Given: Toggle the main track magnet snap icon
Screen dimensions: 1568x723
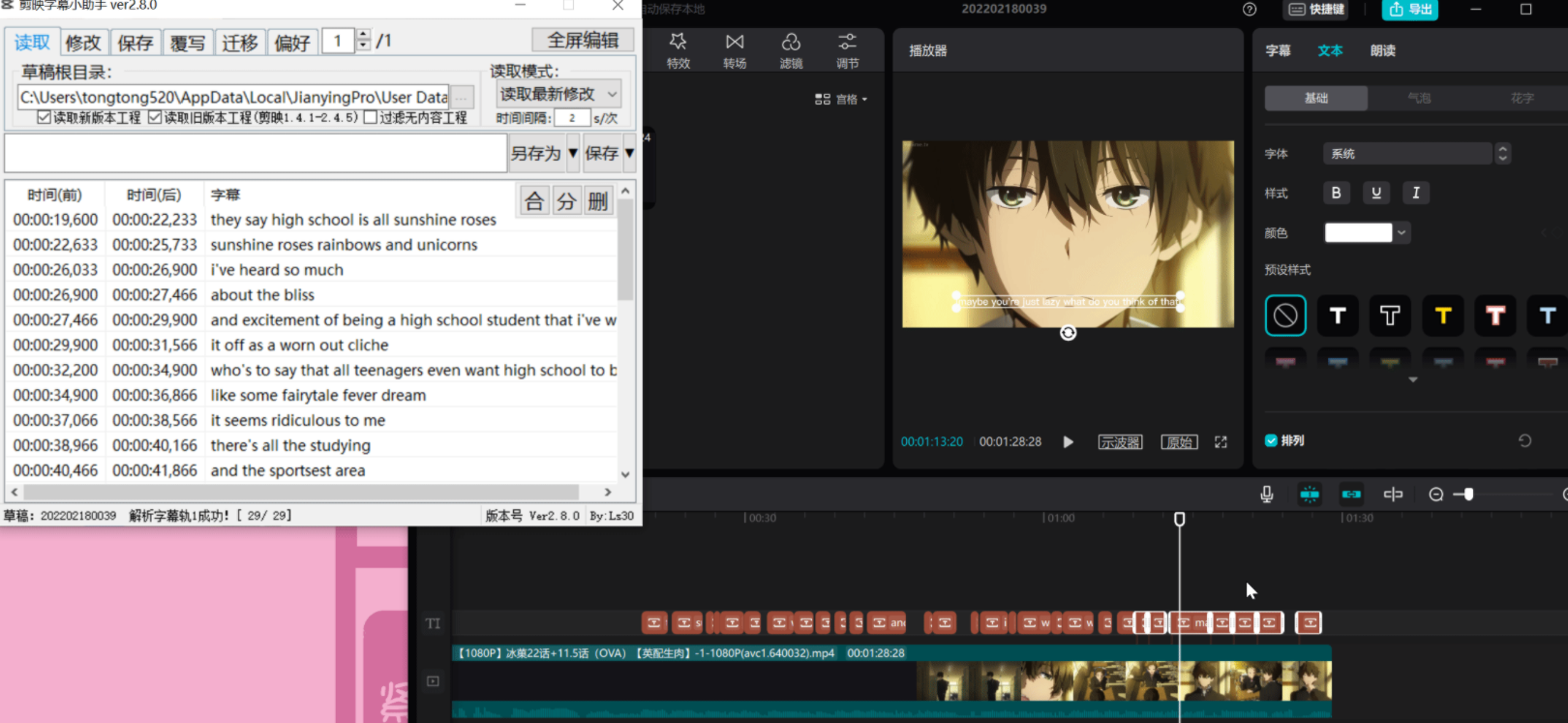Looking at the screenshot, I should (1310, 495).
